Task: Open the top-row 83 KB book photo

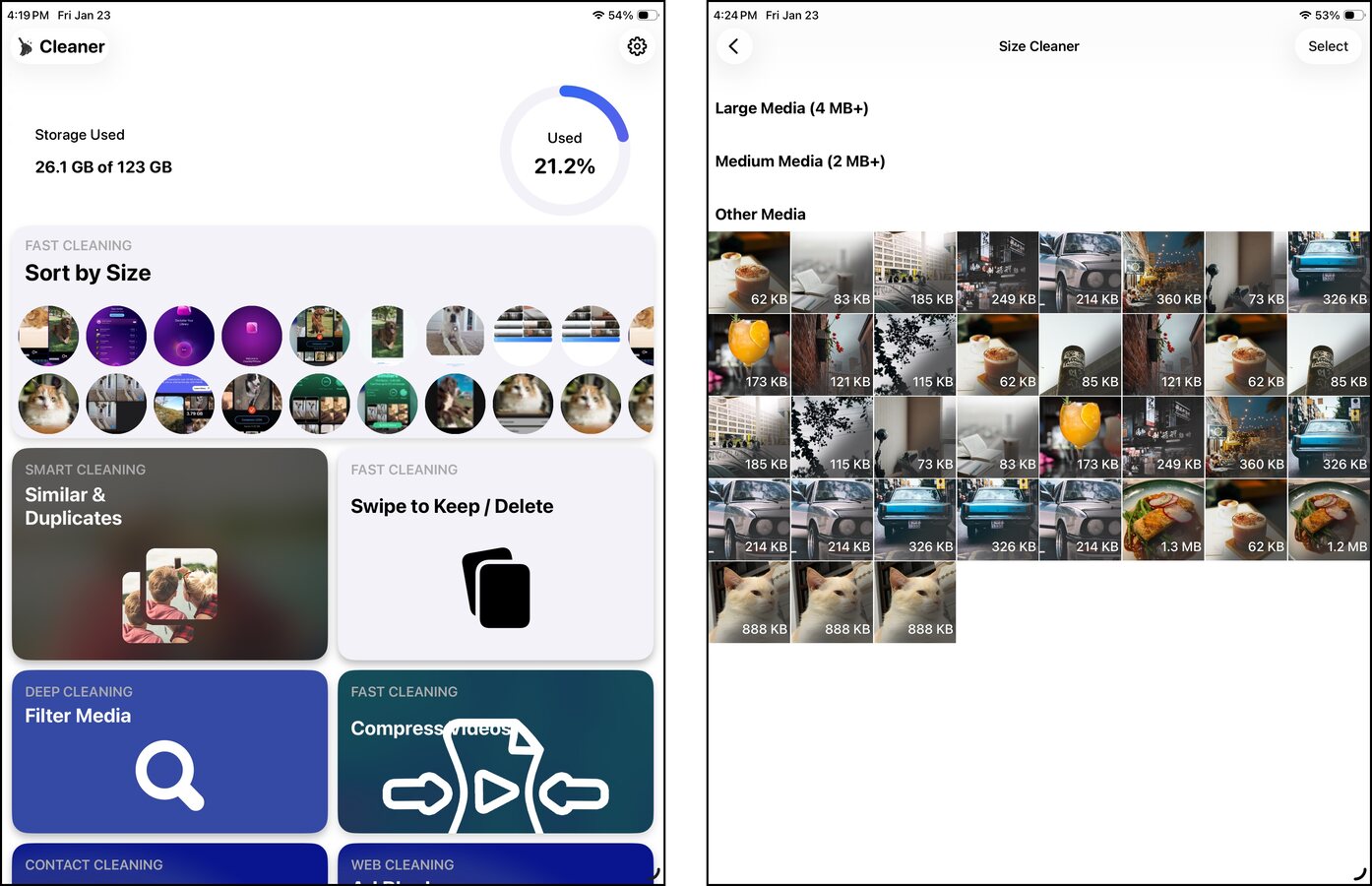Action: 832,273
